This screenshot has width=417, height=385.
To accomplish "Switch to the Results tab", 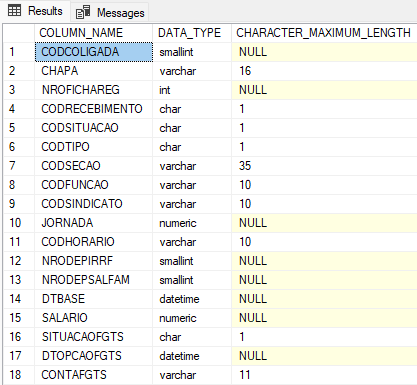I will click(x=35, y=11).
